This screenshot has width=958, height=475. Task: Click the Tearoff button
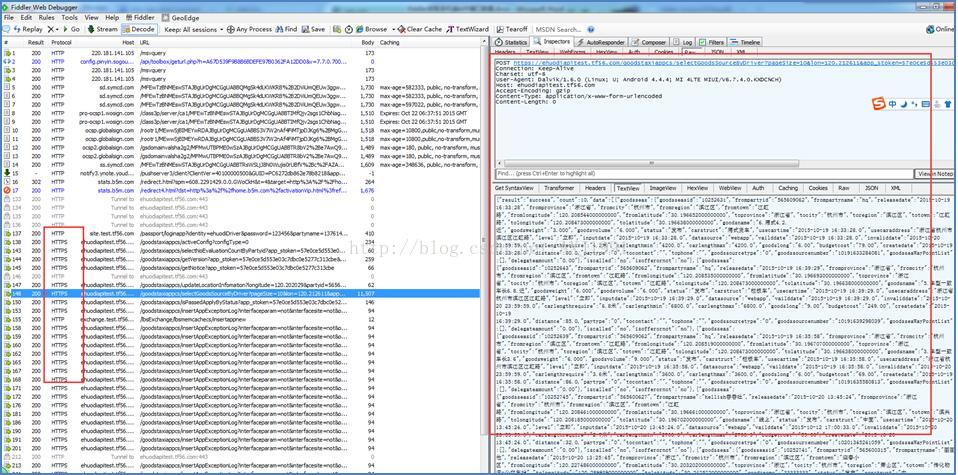tap(512, 29)
